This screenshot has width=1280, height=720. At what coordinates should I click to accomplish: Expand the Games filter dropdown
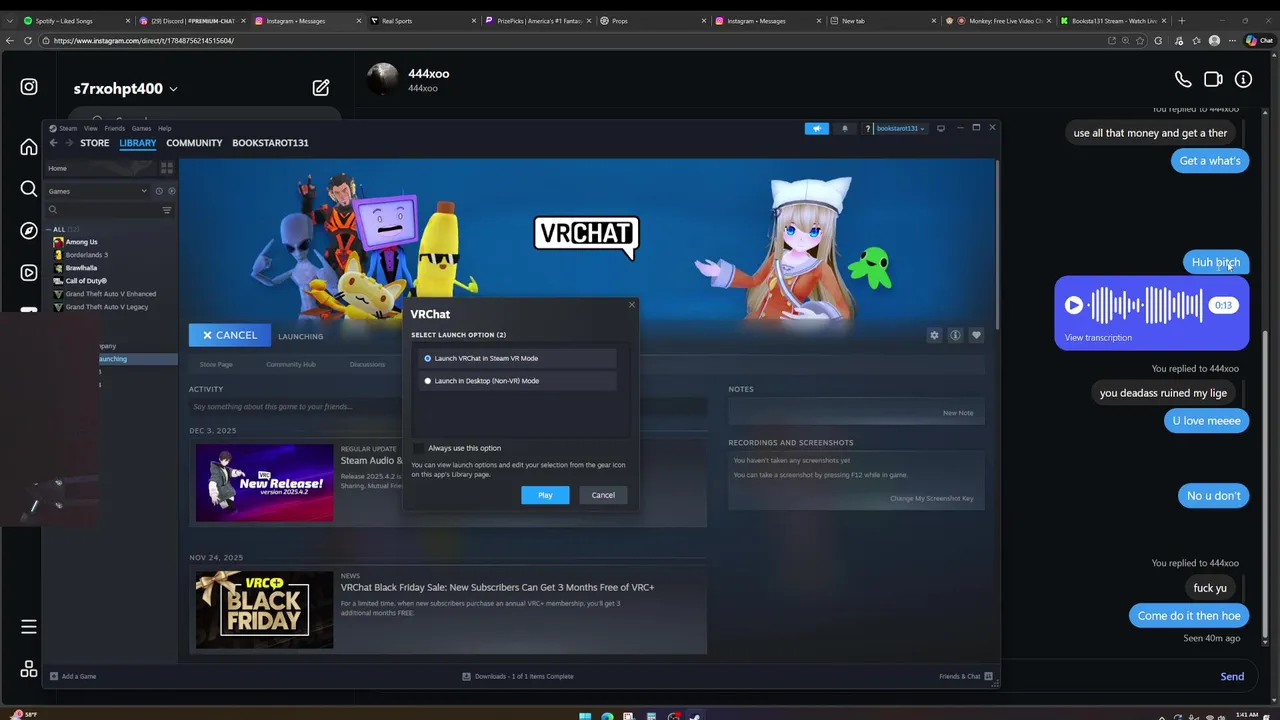[x=98, y=191]
